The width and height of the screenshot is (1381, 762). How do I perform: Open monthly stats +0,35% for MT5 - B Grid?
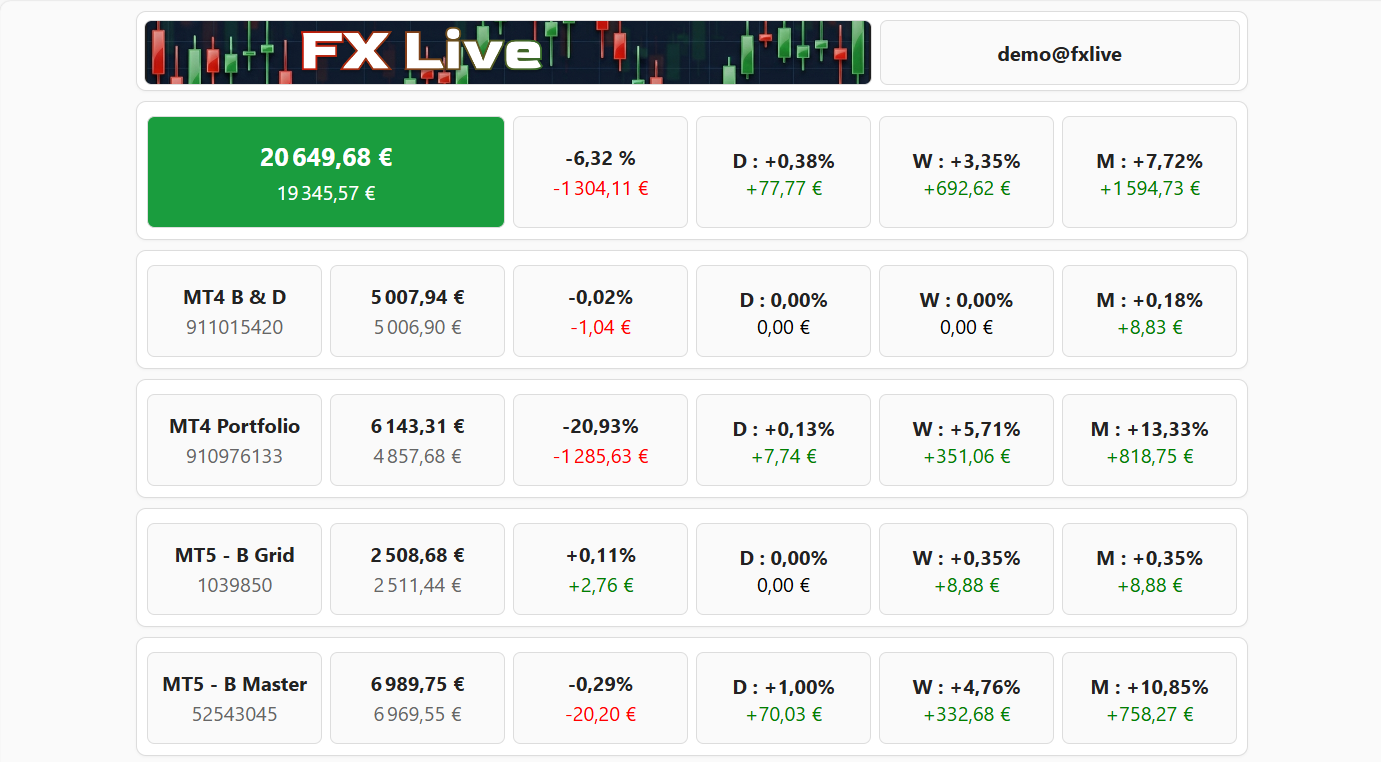(x=1148, y=568)
